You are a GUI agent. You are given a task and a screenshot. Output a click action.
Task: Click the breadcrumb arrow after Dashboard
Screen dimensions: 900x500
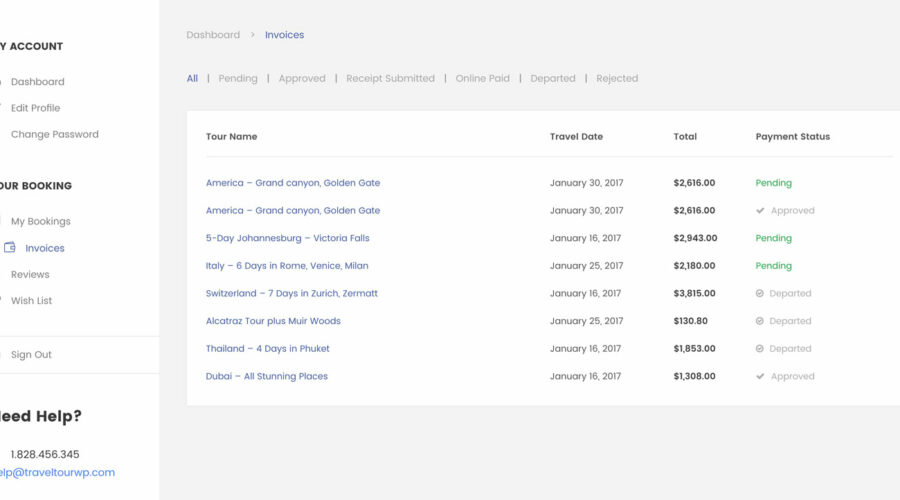(253, 35)
